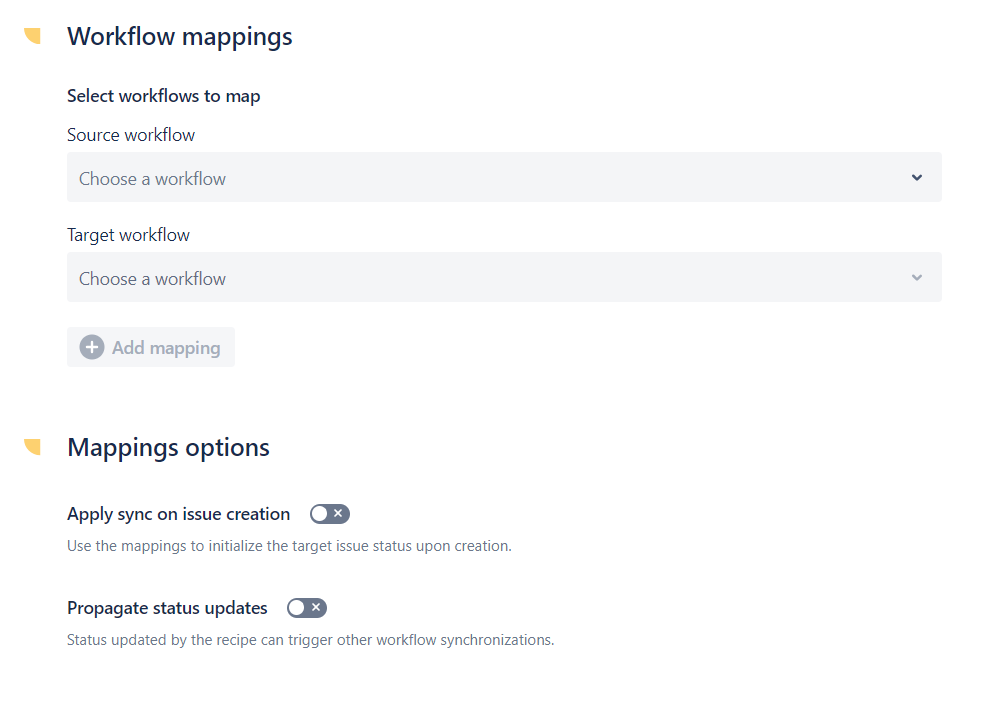Image resolution: width=996 pixels, height=709 pixels.
Task: Open the Source workflow dropdown
Action: [x=503, y=177]
